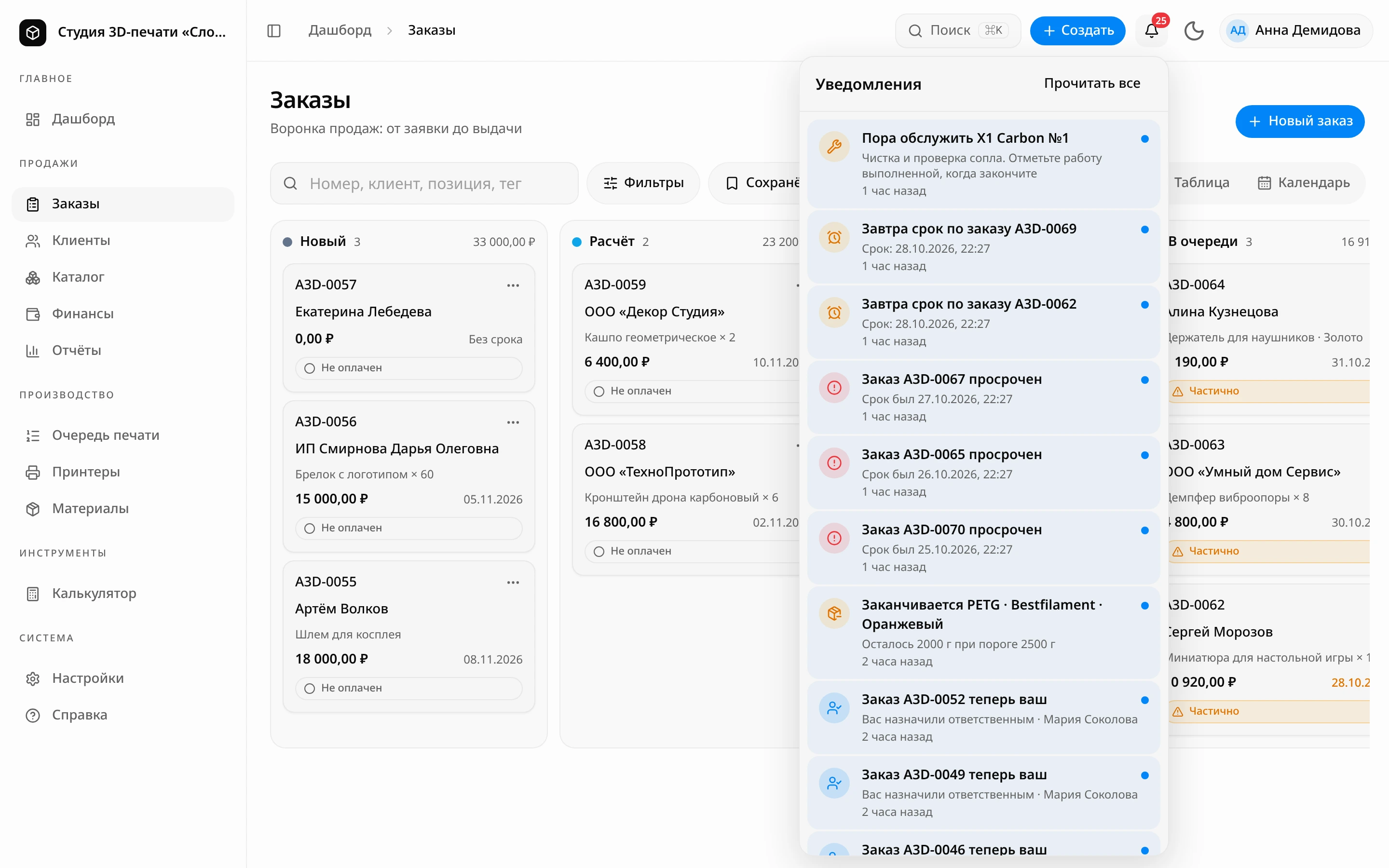
Task: Toggle the sidebar collapse icon
Action: (274, 30)
